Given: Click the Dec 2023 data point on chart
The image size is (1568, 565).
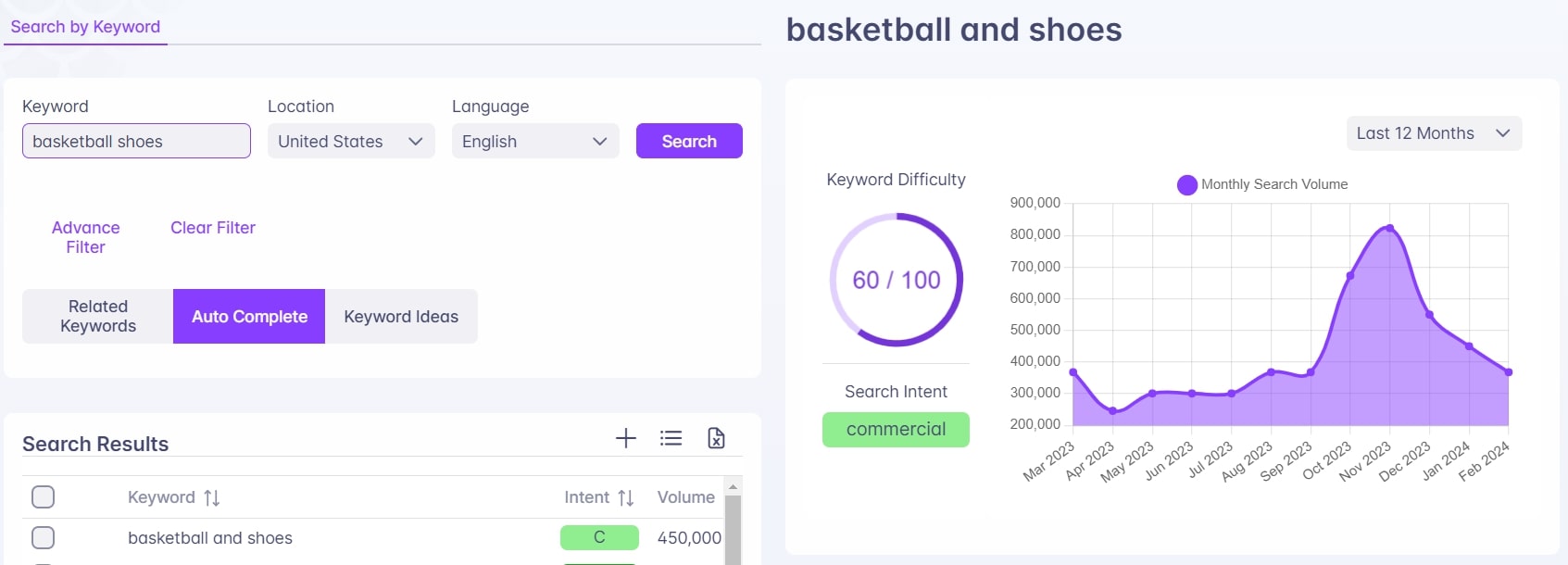Looking at the screenshot, I should click(1429, 315).
